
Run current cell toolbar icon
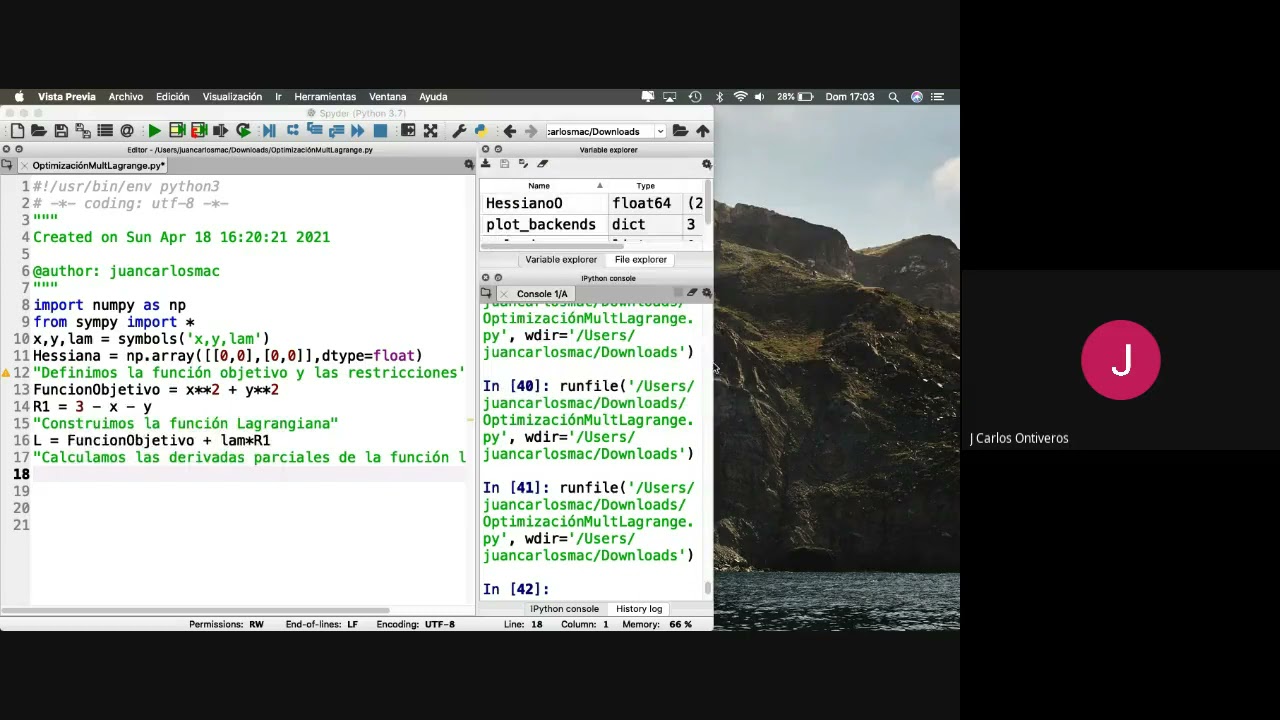coord(177,131)
